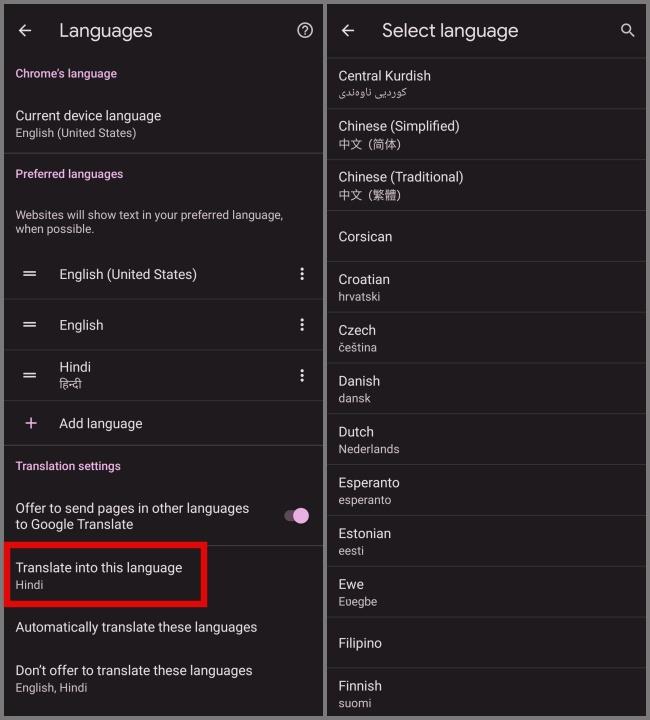Open more options for English (United States)
Viewport: 650px width, 720px height.
[x=302, y=274]
